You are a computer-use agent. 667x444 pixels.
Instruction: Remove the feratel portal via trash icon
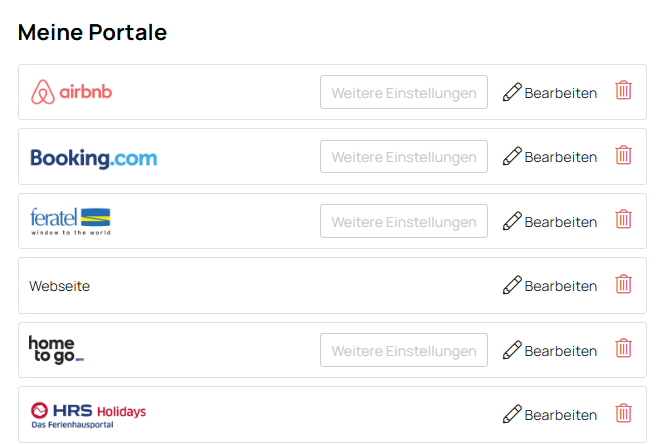pos(623,219)
